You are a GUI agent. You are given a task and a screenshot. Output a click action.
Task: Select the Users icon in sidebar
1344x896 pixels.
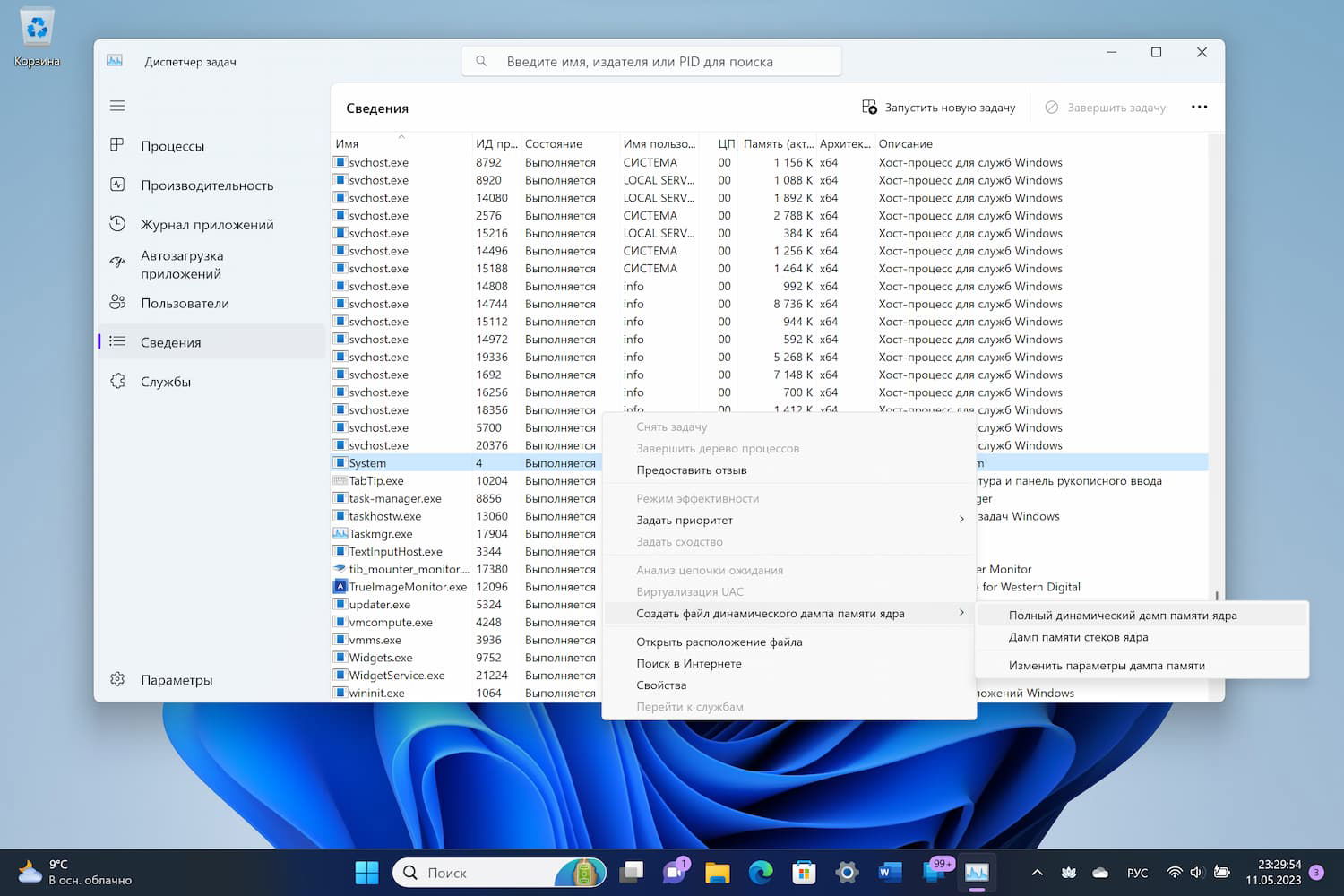(117, 303)
